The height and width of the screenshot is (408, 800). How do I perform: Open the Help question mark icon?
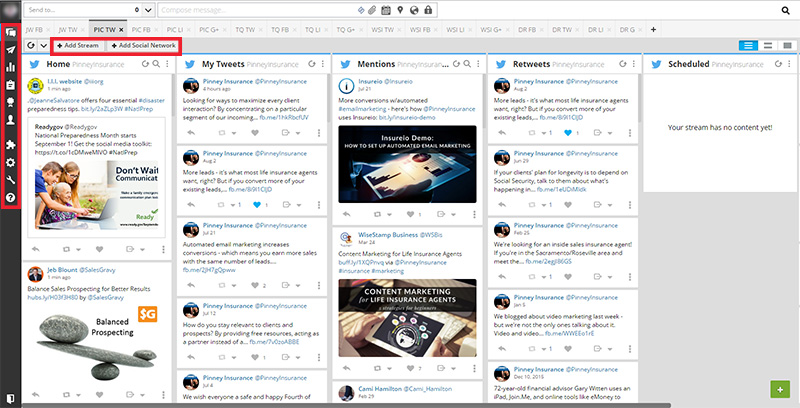click(10, 198)
